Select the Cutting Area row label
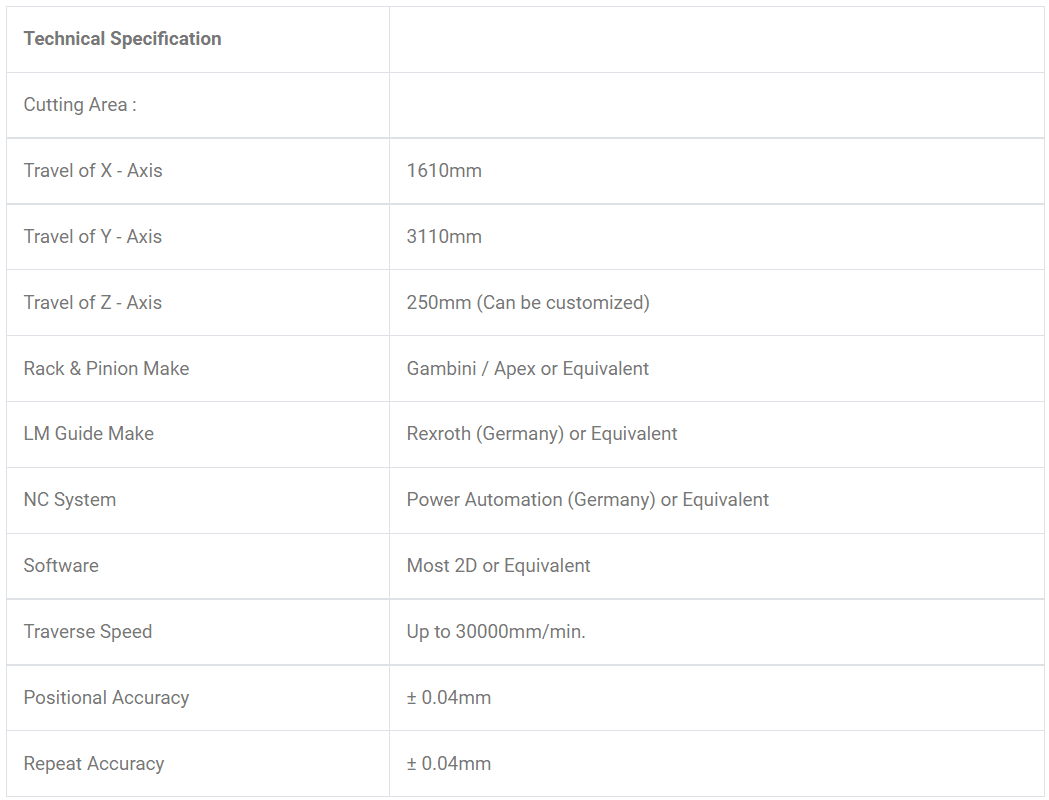This screenshot has width=1049, height=800. tap(80, 105)
